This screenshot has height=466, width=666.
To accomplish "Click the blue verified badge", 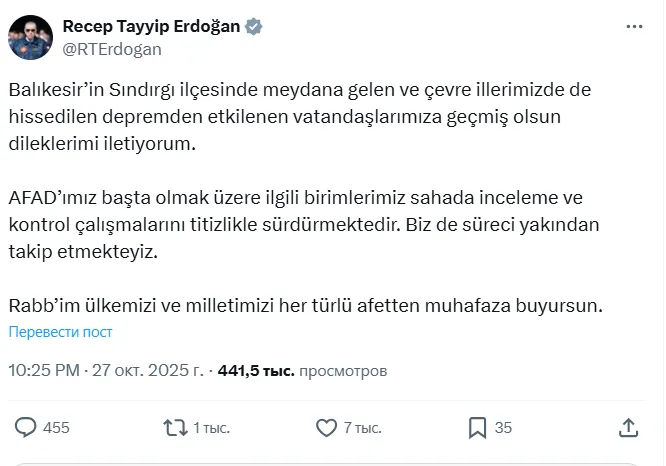I will coord(255,27).
